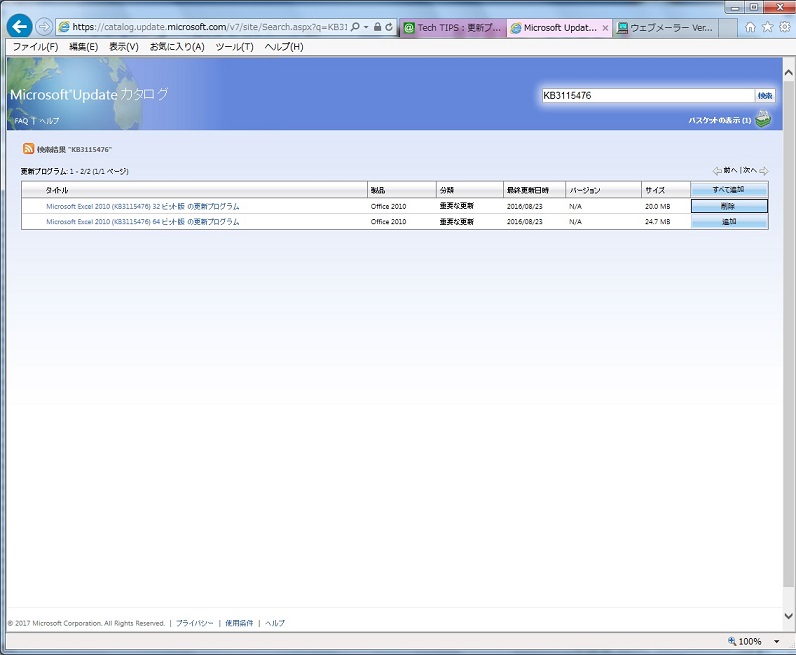This screenshot has height=655, width=796.
Task: Sort by the バージョン column header
Action: coord(585,190)
